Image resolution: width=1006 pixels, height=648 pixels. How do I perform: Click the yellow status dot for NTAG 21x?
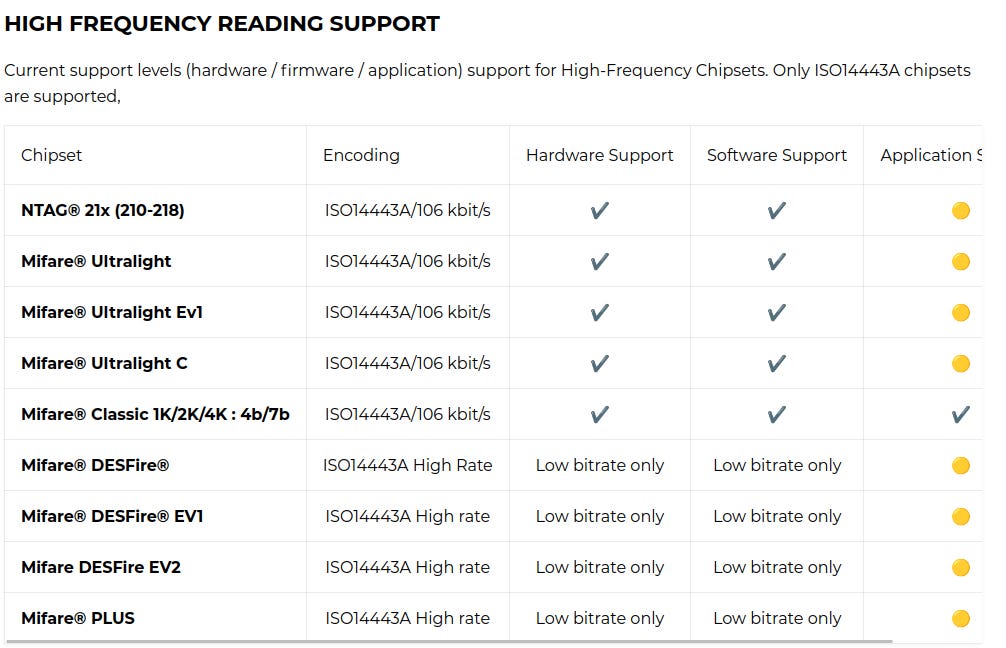pos(961,210)
